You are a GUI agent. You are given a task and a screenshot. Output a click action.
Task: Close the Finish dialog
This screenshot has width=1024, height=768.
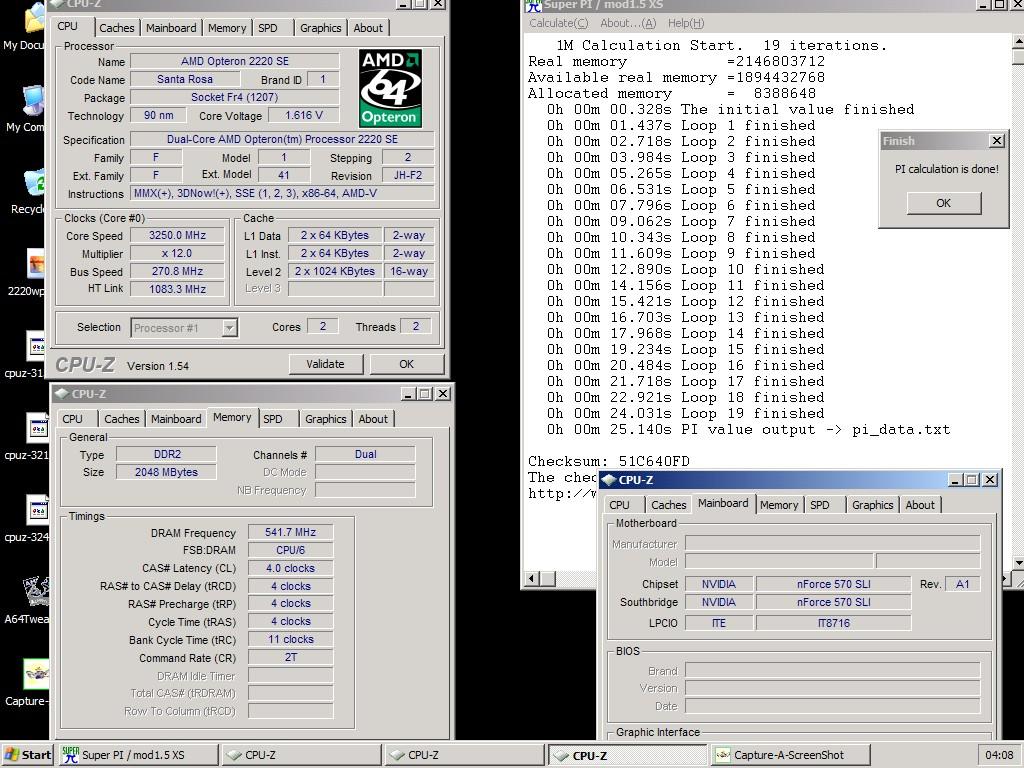pyautogui.click(x=997, y=141)
